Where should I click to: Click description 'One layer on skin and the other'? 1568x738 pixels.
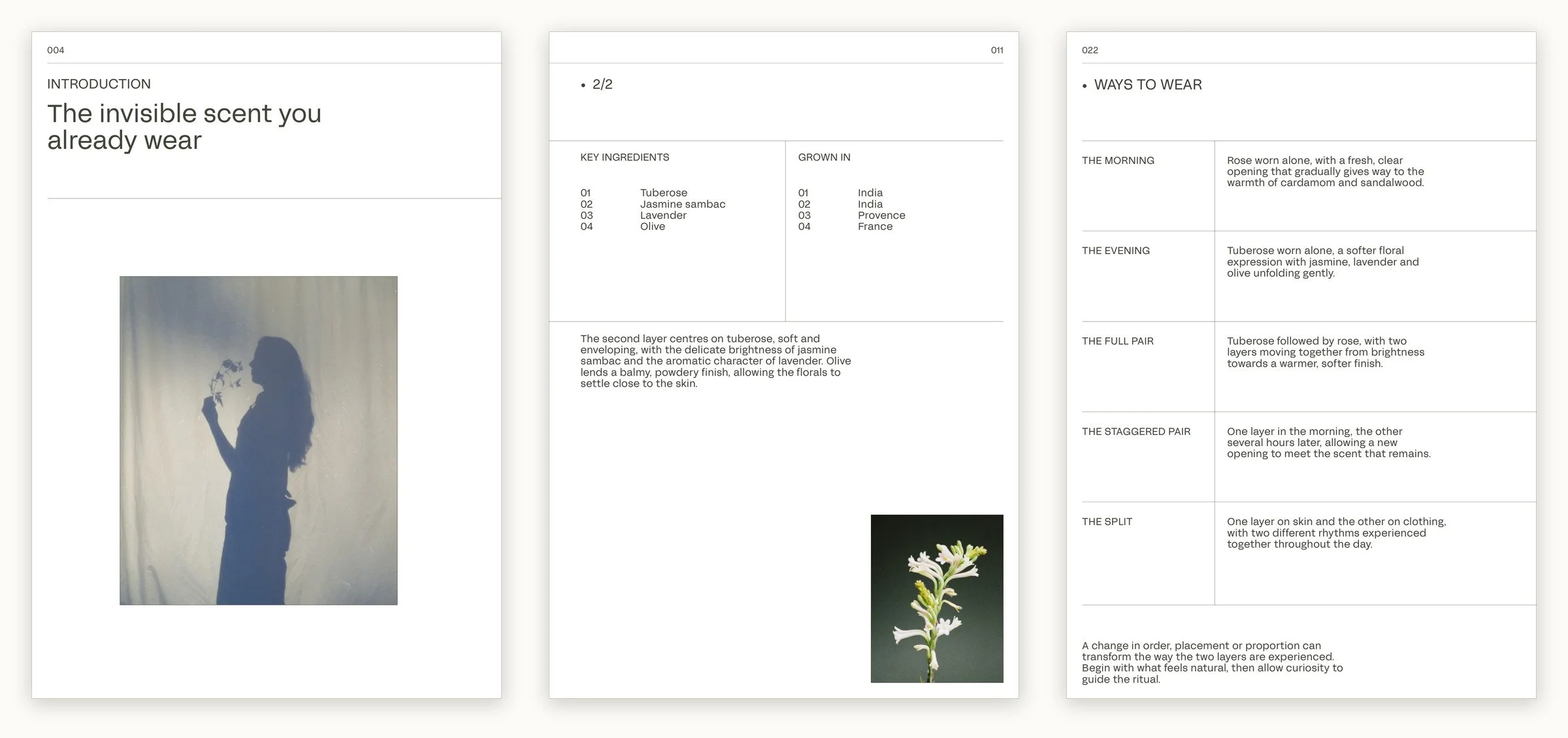(1337, 533)
